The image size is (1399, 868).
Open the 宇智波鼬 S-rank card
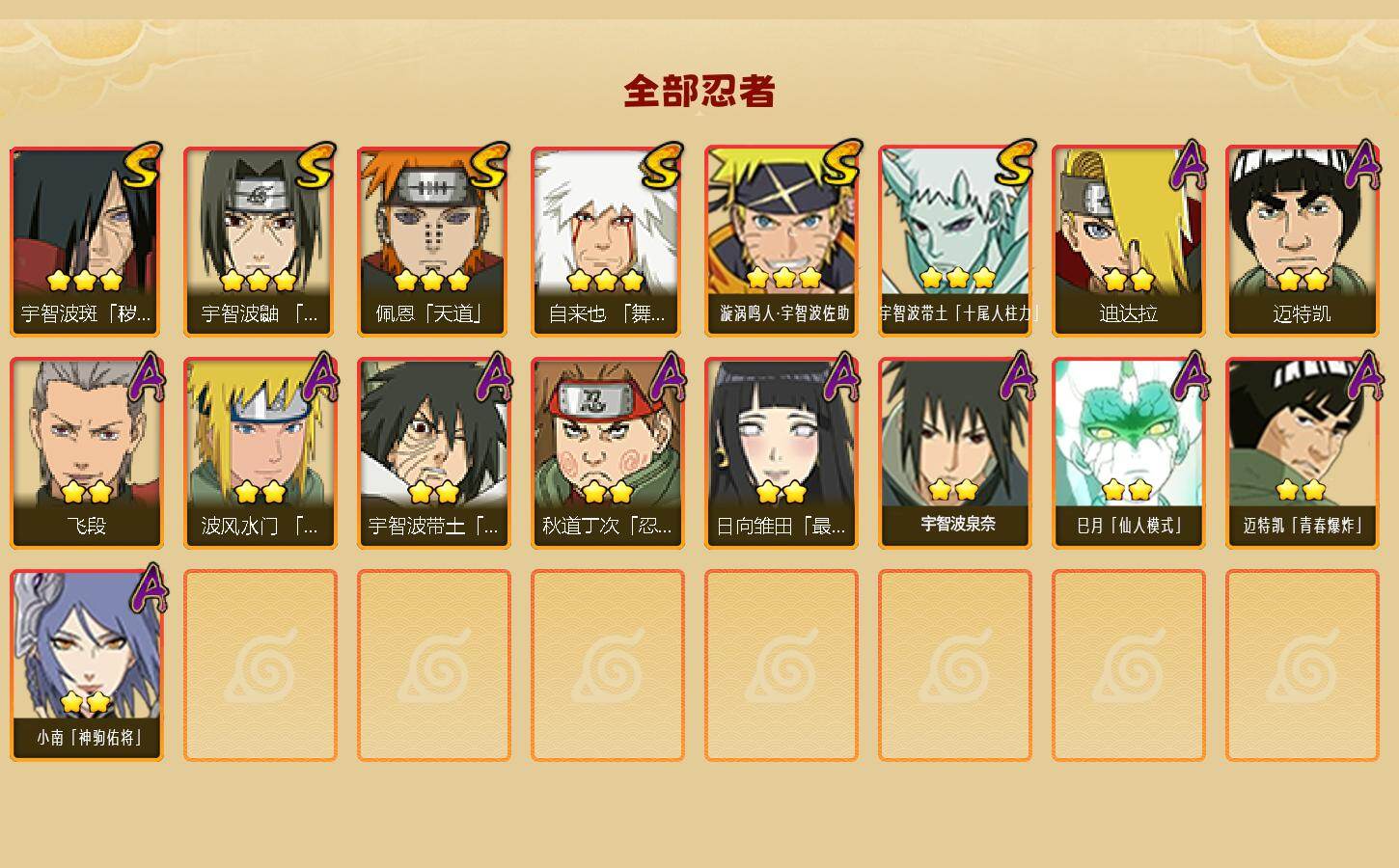pos(261,241)
